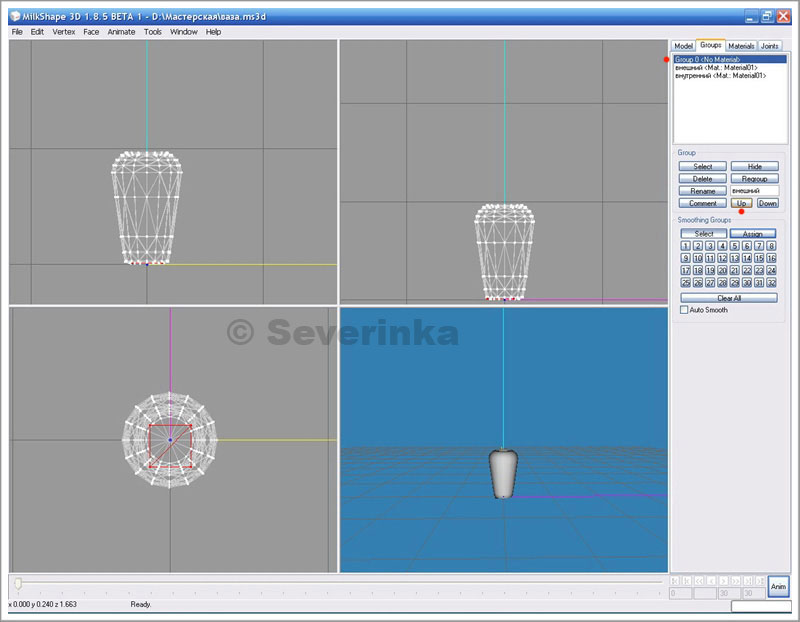Assign smoothing group number 1

pos(685,246)
